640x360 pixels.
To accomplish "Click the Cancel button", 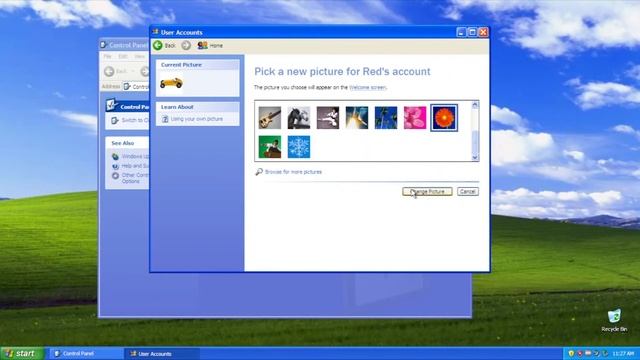I will click(x=467, y=191).
